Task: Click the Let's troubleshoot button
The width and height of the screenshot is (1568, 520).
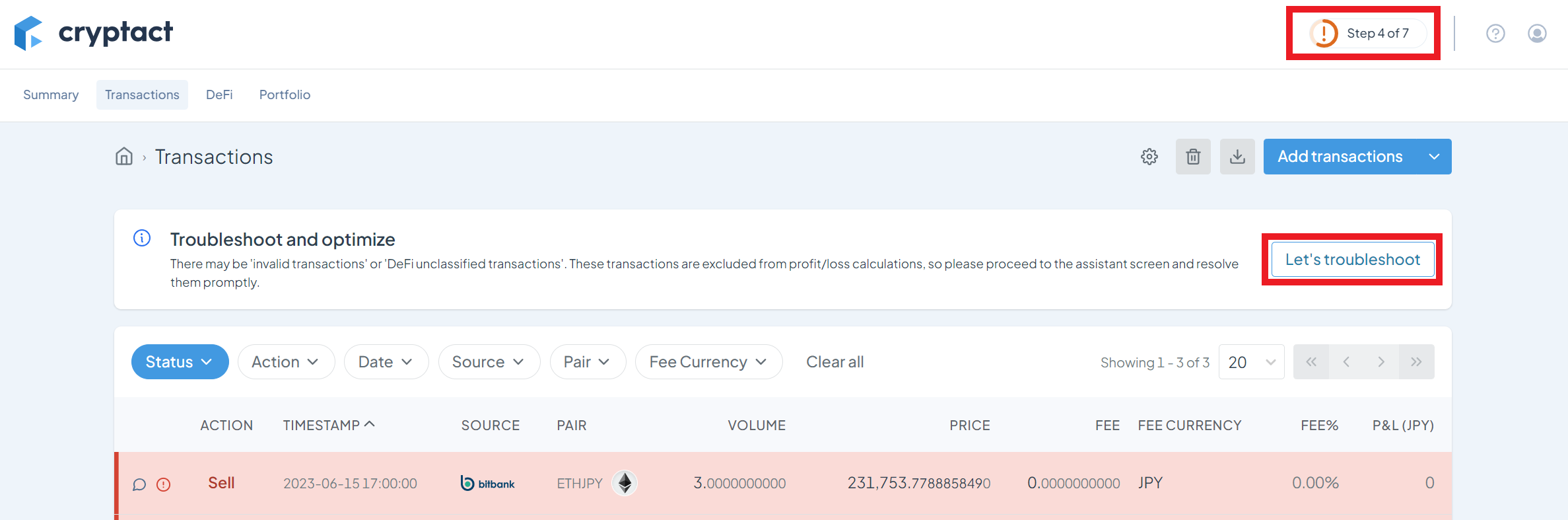Action: [1352, 260]
